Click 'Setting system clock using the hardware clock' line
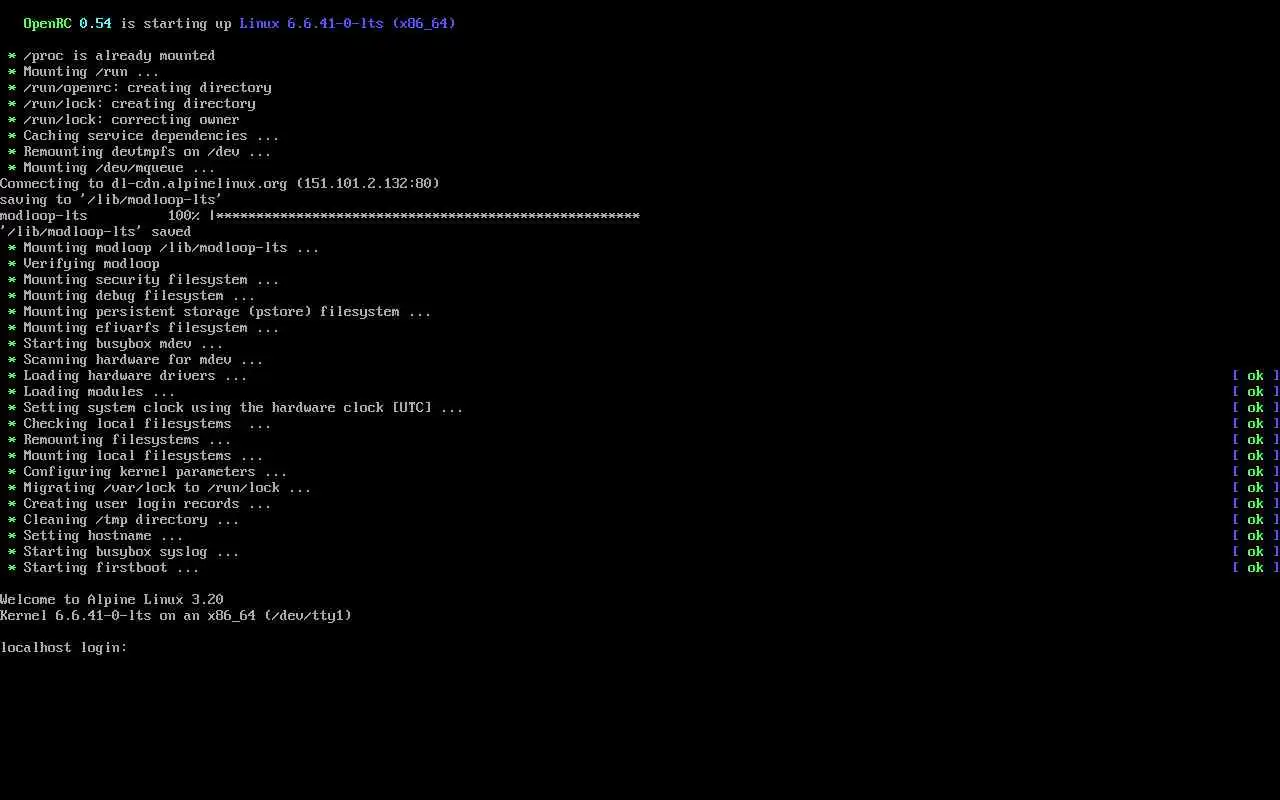 236,407
